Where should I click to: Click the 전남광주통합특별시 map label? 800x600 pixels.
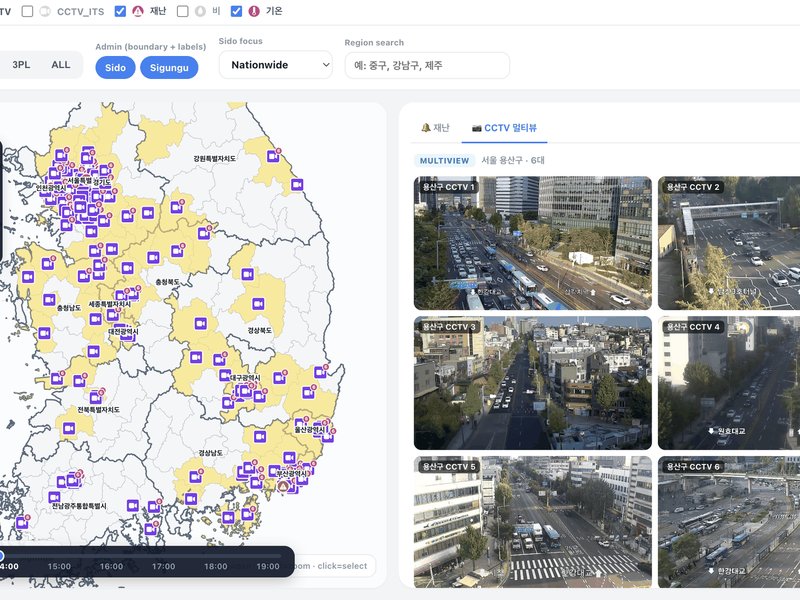pyautogui.click(x=79, y=506)
